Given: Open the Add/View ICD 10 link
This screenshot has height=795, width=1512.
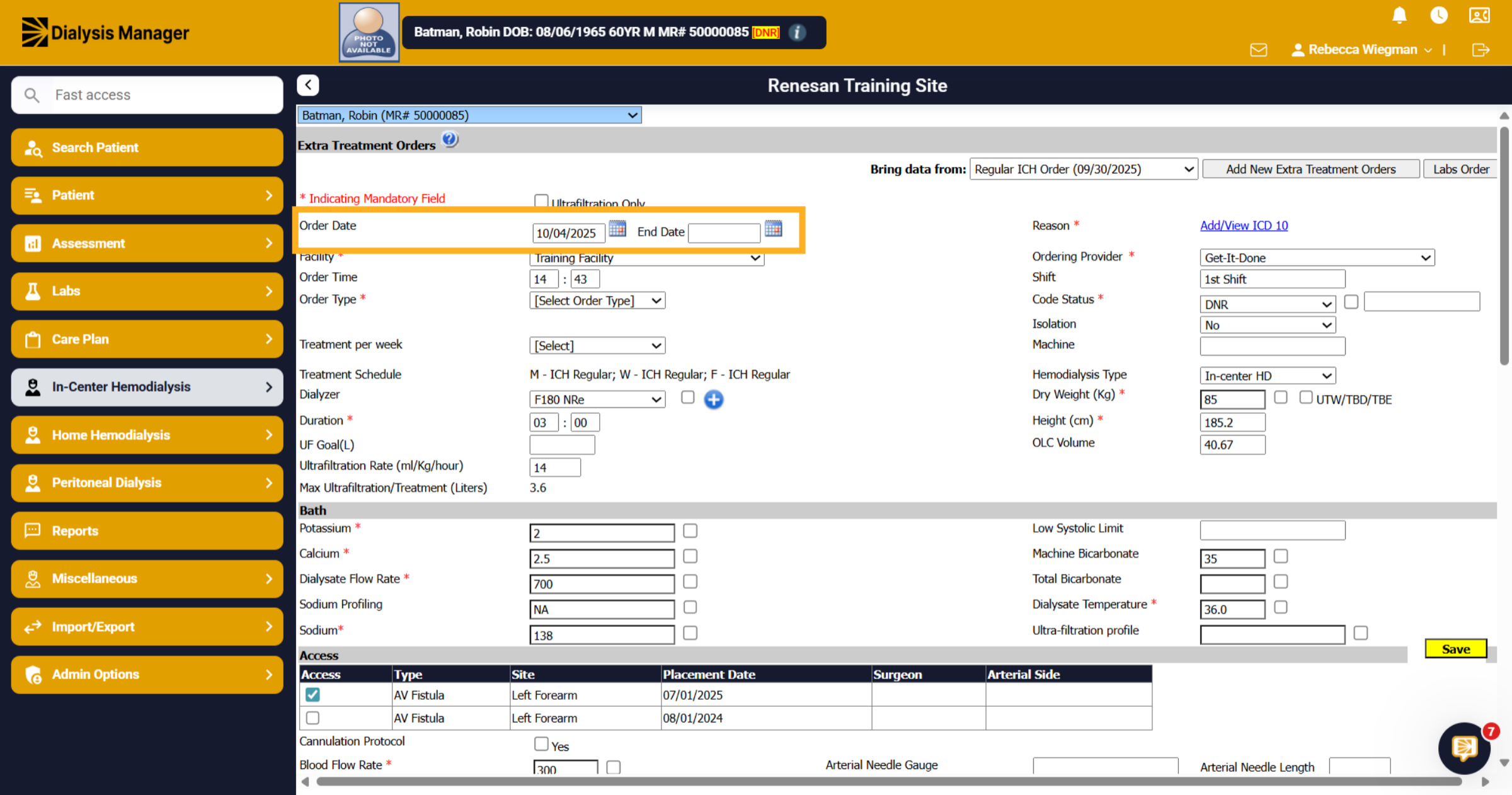Looking at the screenshot, I should click(x=1244, y=226).
